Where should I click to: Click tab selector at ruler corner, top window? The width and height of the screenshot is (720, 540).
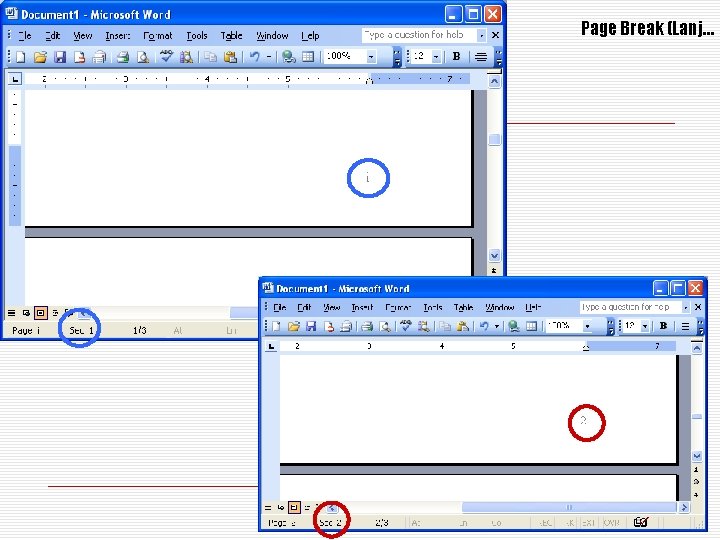[15, 79]
